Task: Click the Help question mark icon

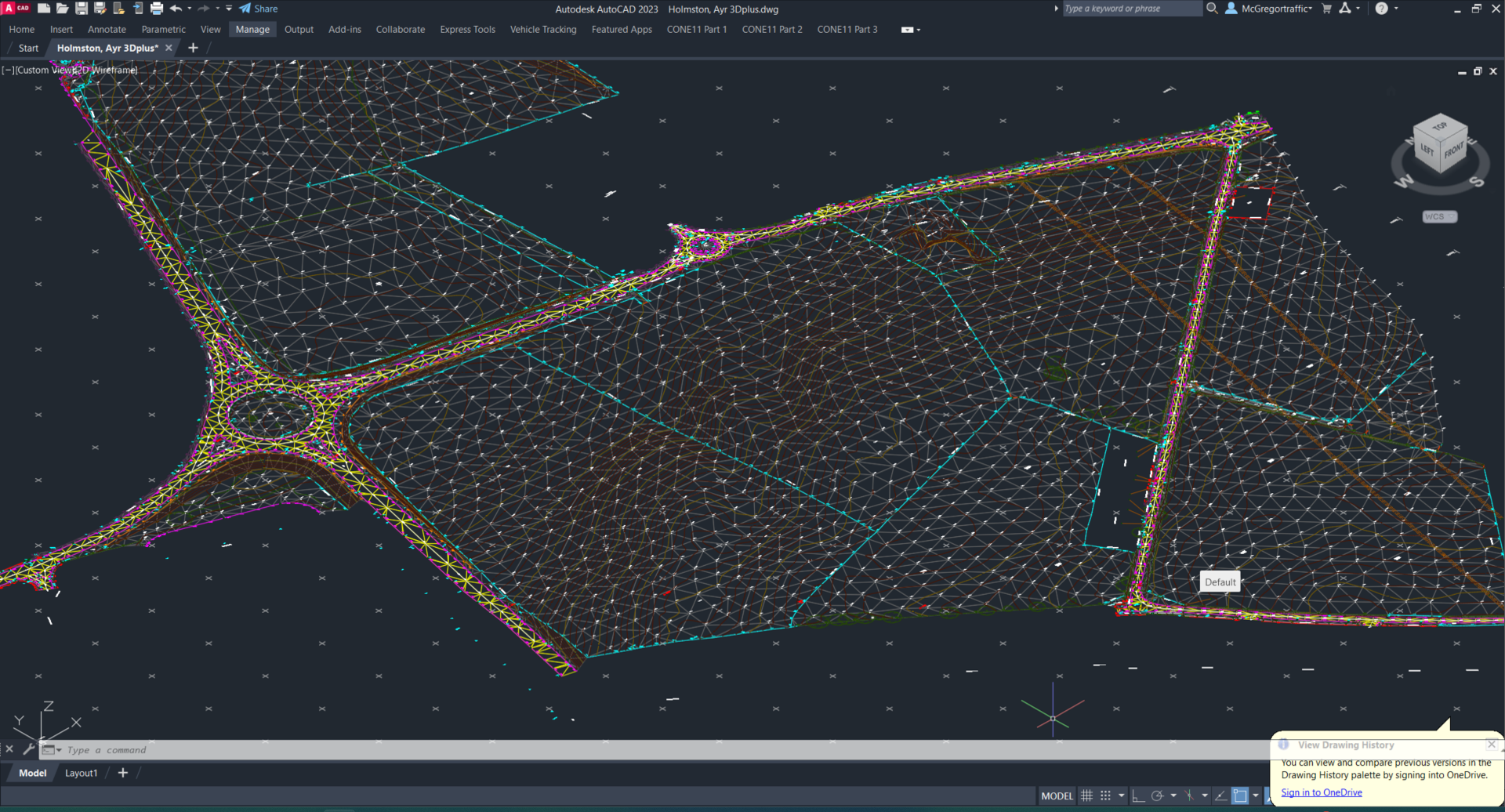Action: 1381,9
